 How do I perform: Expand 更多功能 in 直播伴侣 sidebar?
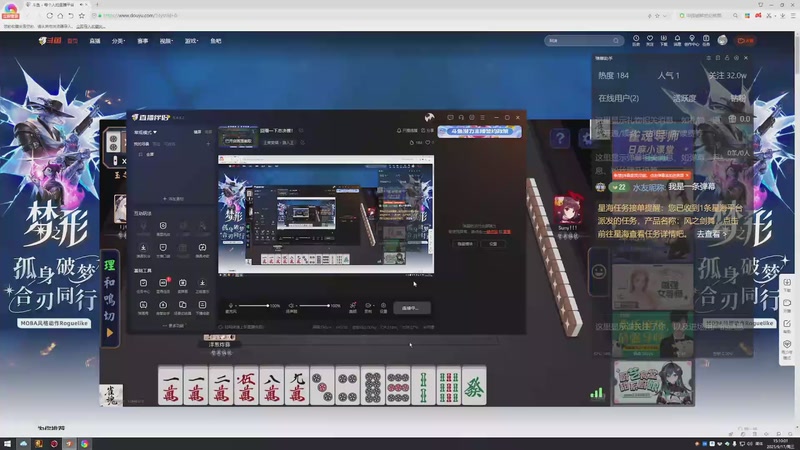pyautogui.click(x=173, y=326)
